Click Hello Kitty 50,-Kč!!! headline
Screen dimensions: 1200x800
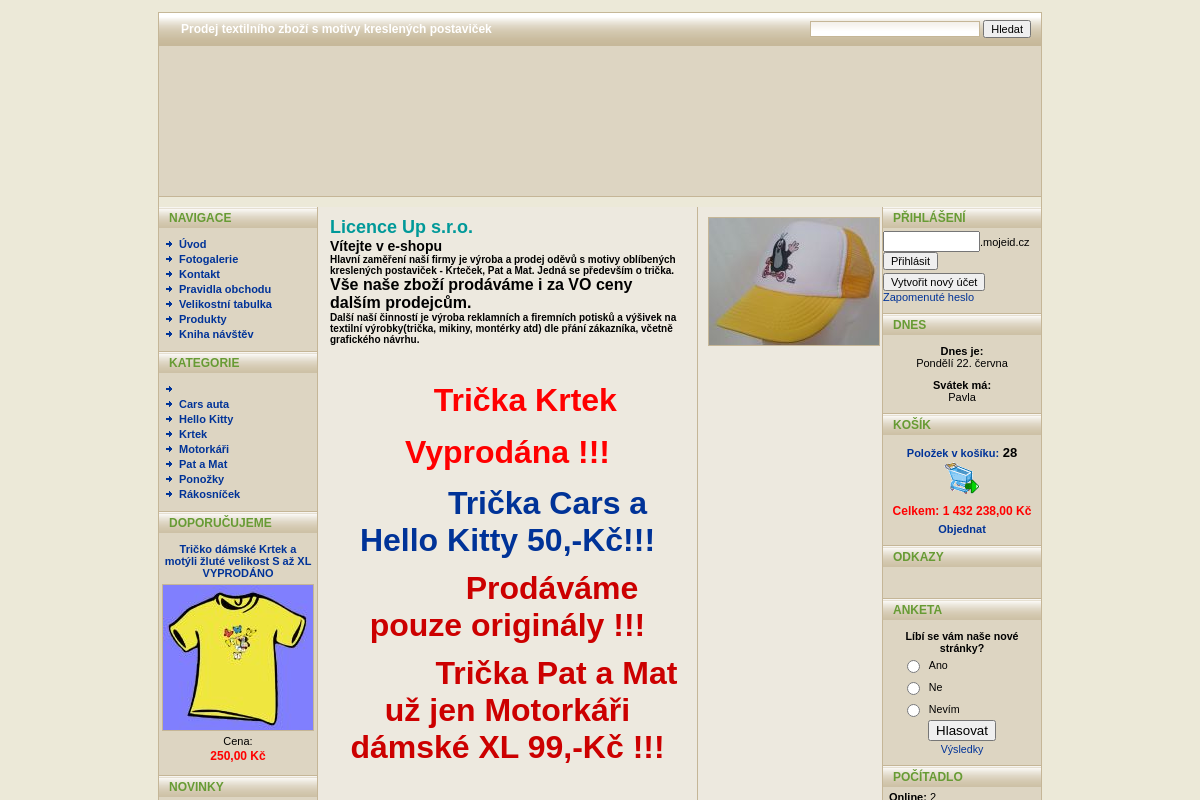(507, 540)
